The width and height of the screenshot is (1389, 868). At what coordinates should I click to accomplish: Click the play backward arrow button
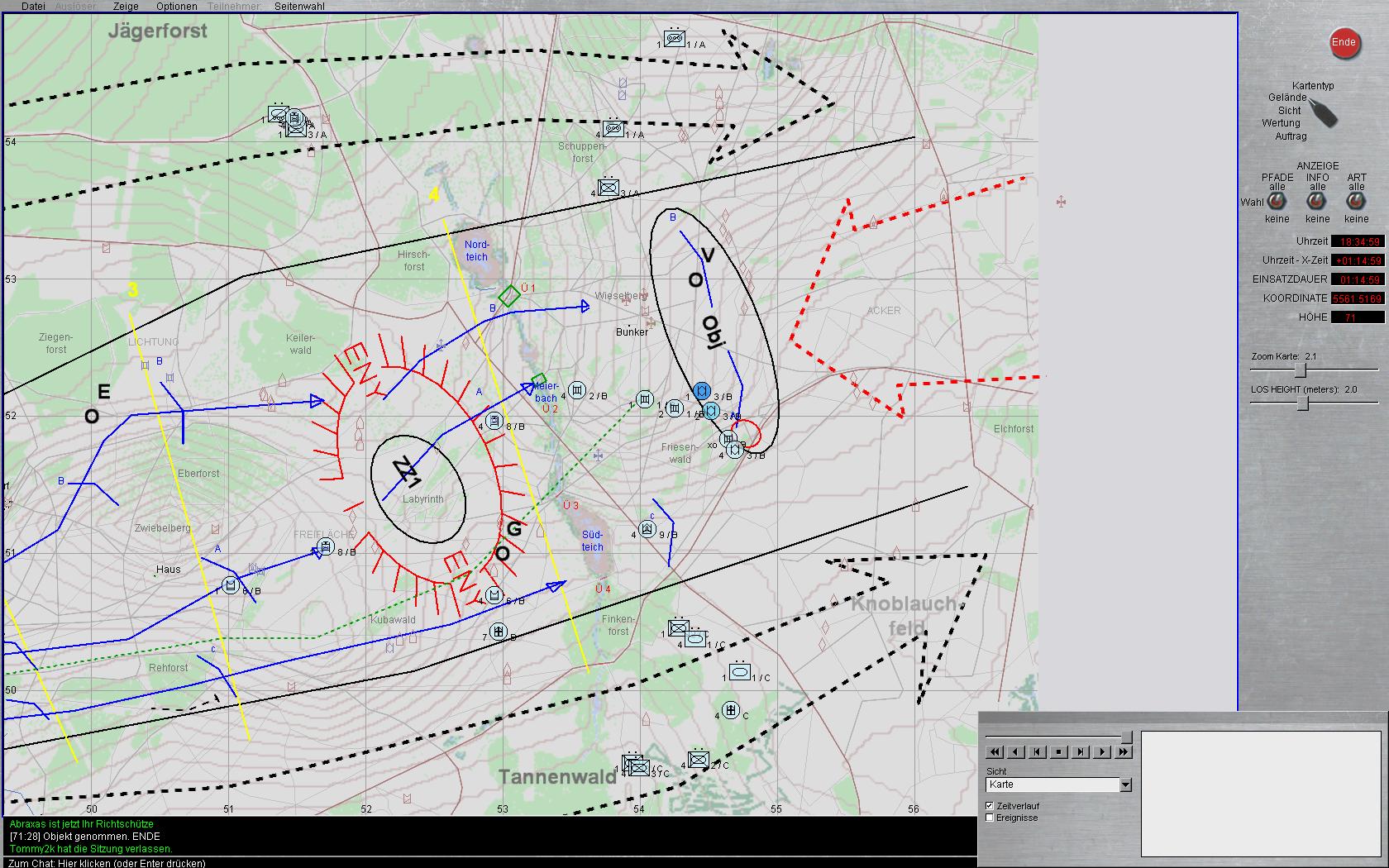coord(1016,752)
